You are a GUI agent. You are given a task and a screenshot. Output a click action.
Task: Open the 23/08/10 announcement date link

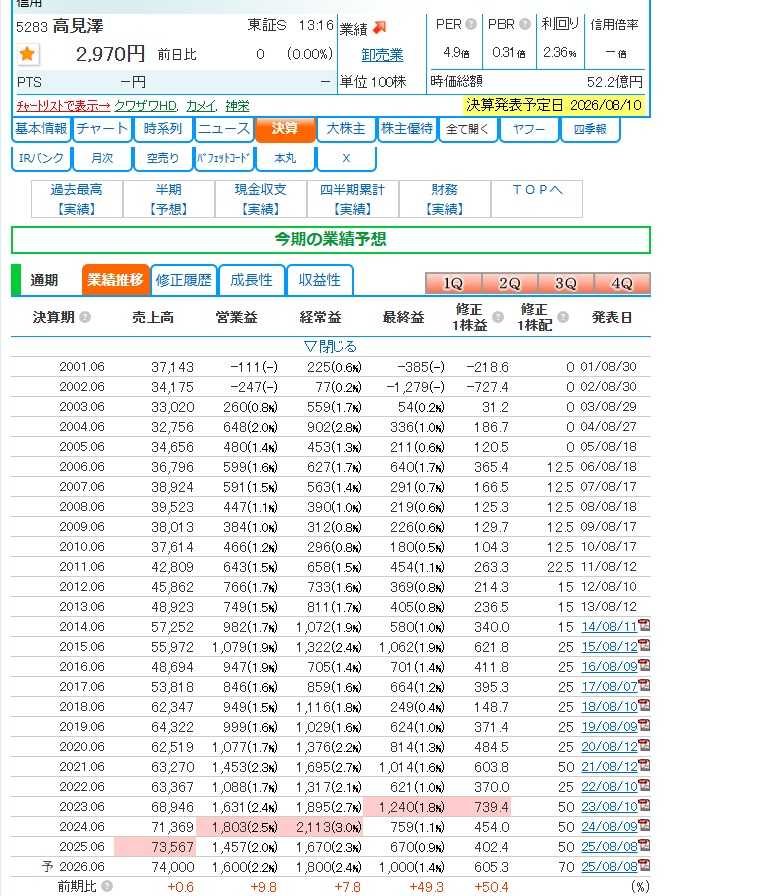point(609,807)
